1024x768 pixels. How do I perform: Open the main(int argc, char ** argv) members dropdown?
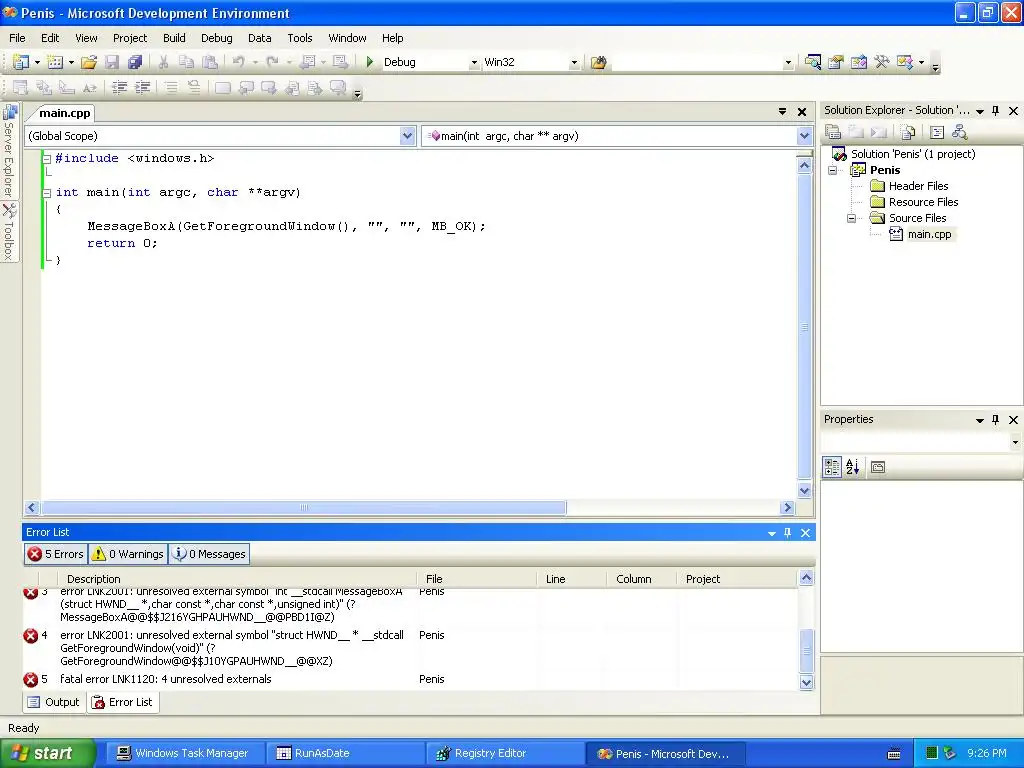pos(804,136)
